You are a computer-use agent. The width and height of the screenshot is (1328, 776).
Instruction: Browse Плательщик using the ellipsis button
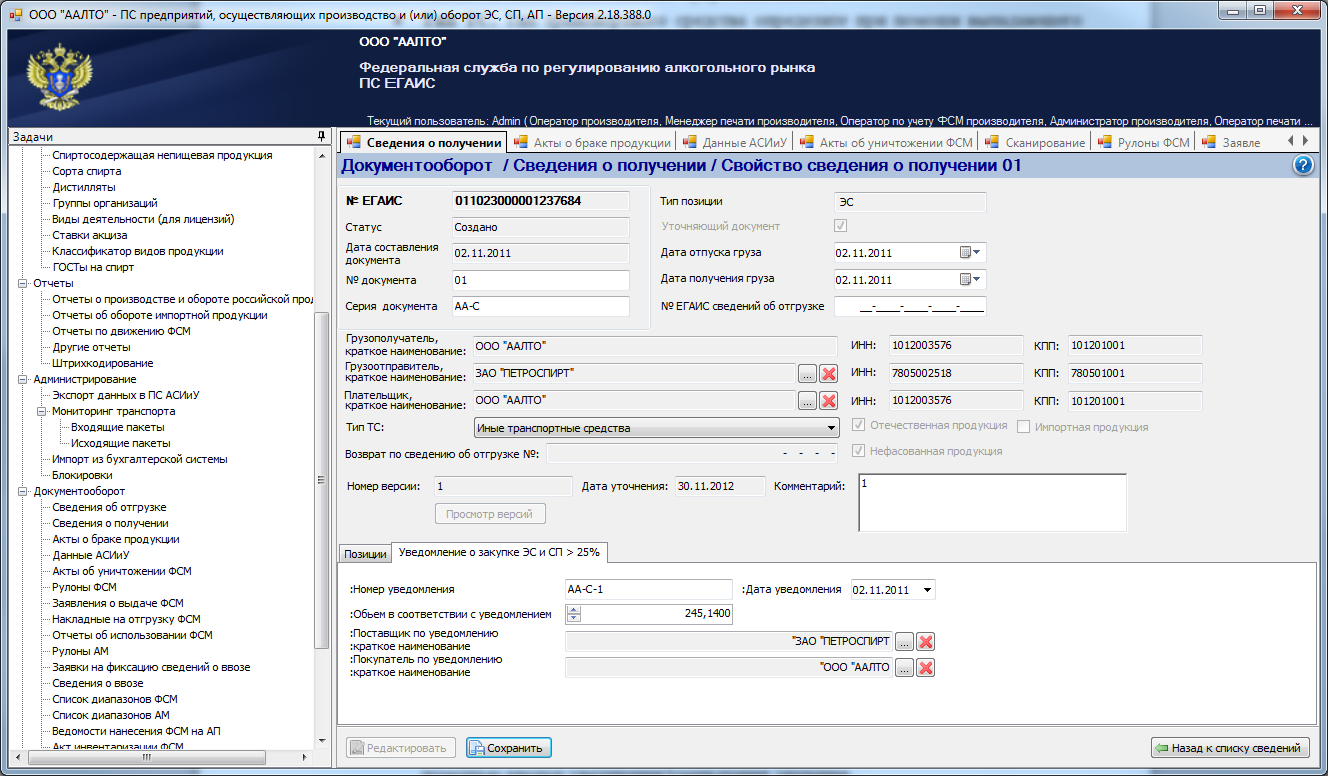[x=807, y=401]
